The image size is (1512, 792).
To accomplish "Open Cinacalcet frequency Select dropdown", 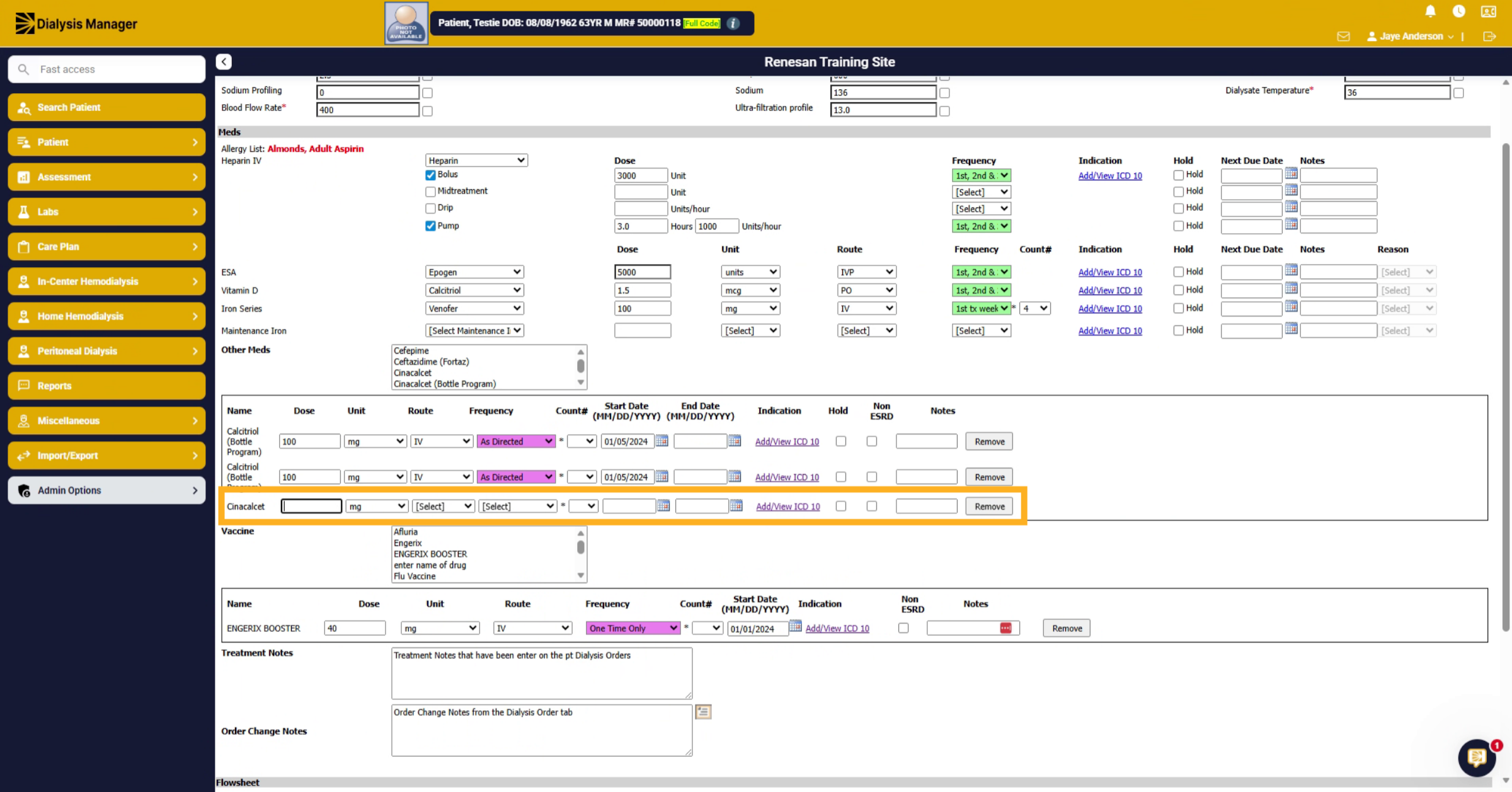I will pyautogui.click(x=517, y=507).
